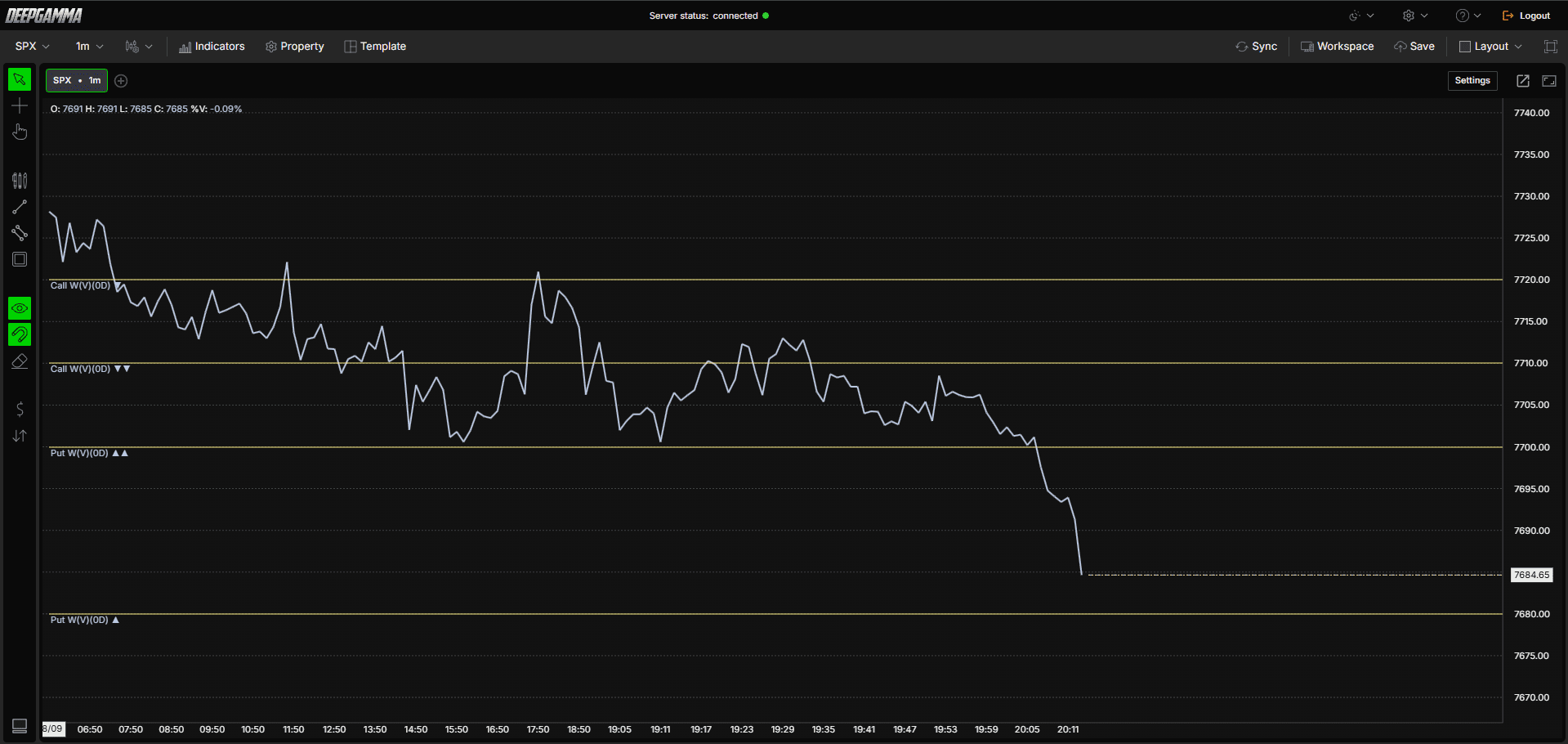Click the 06:50 time axis label
Viewport: 1568px width, 744px height.
(90, 729)
